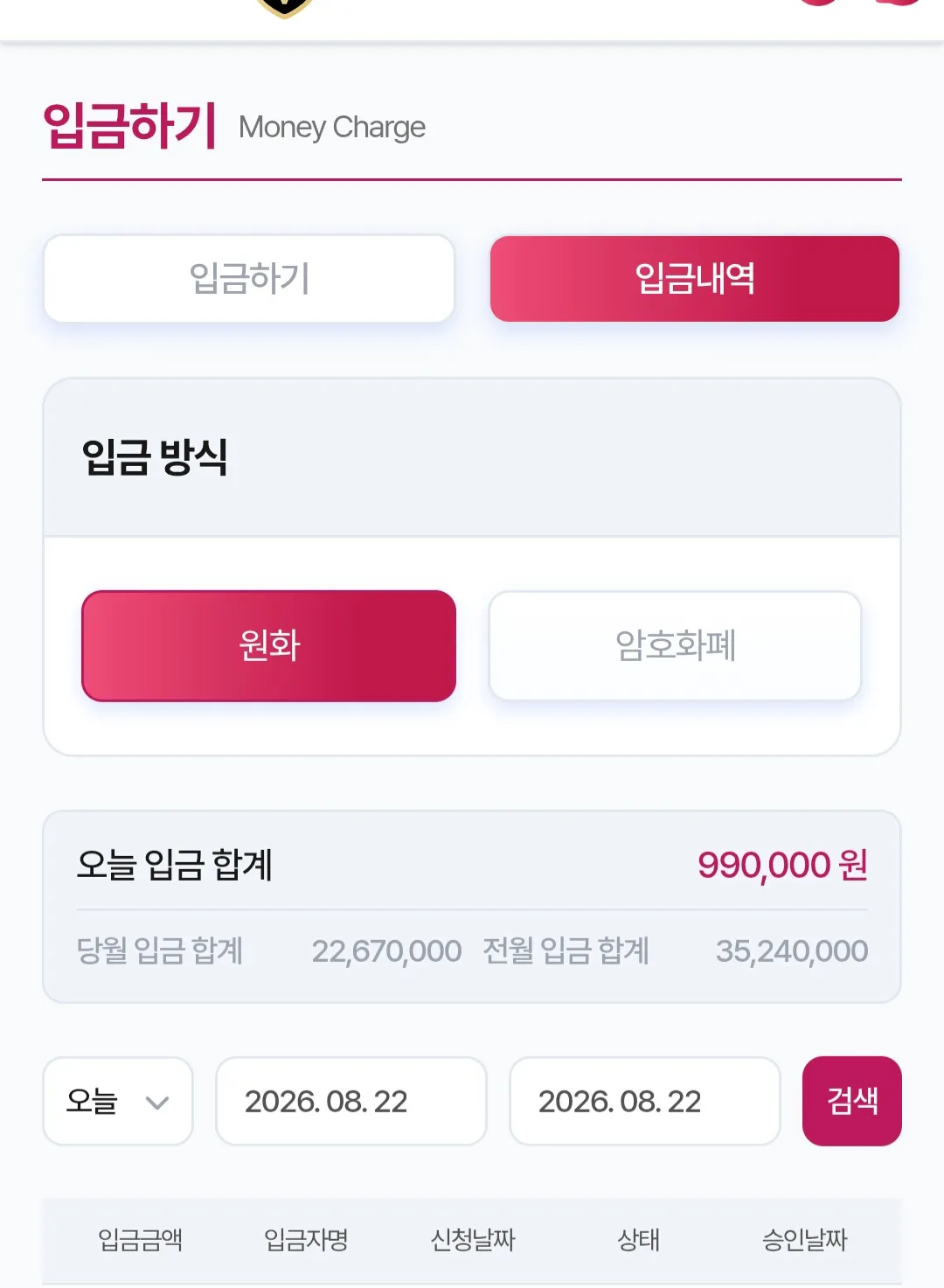Tap the left red header icon

[820, 3]
